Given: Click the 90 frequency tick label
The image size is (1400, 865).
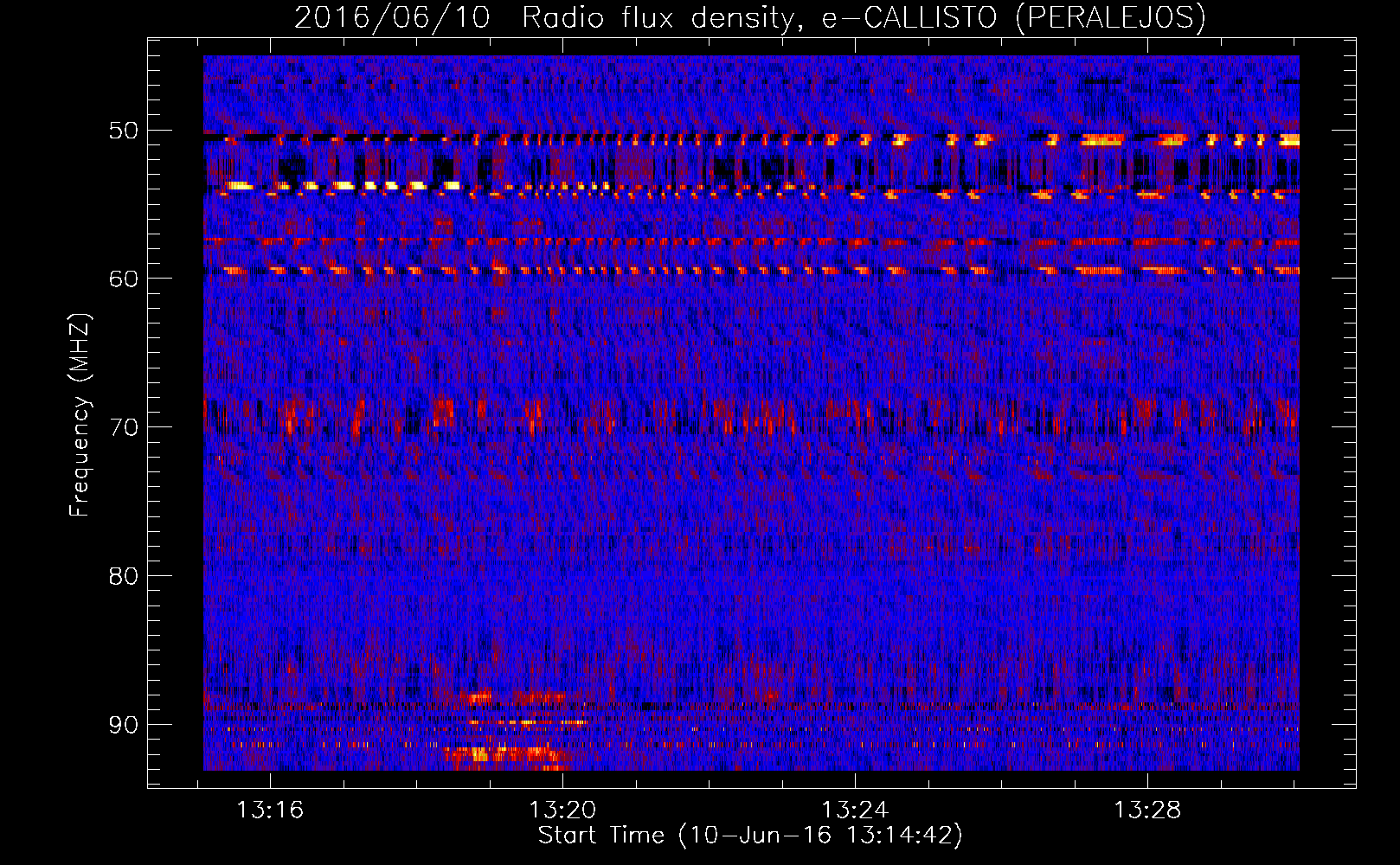Looking at the screenshot, I should (124, 725).
